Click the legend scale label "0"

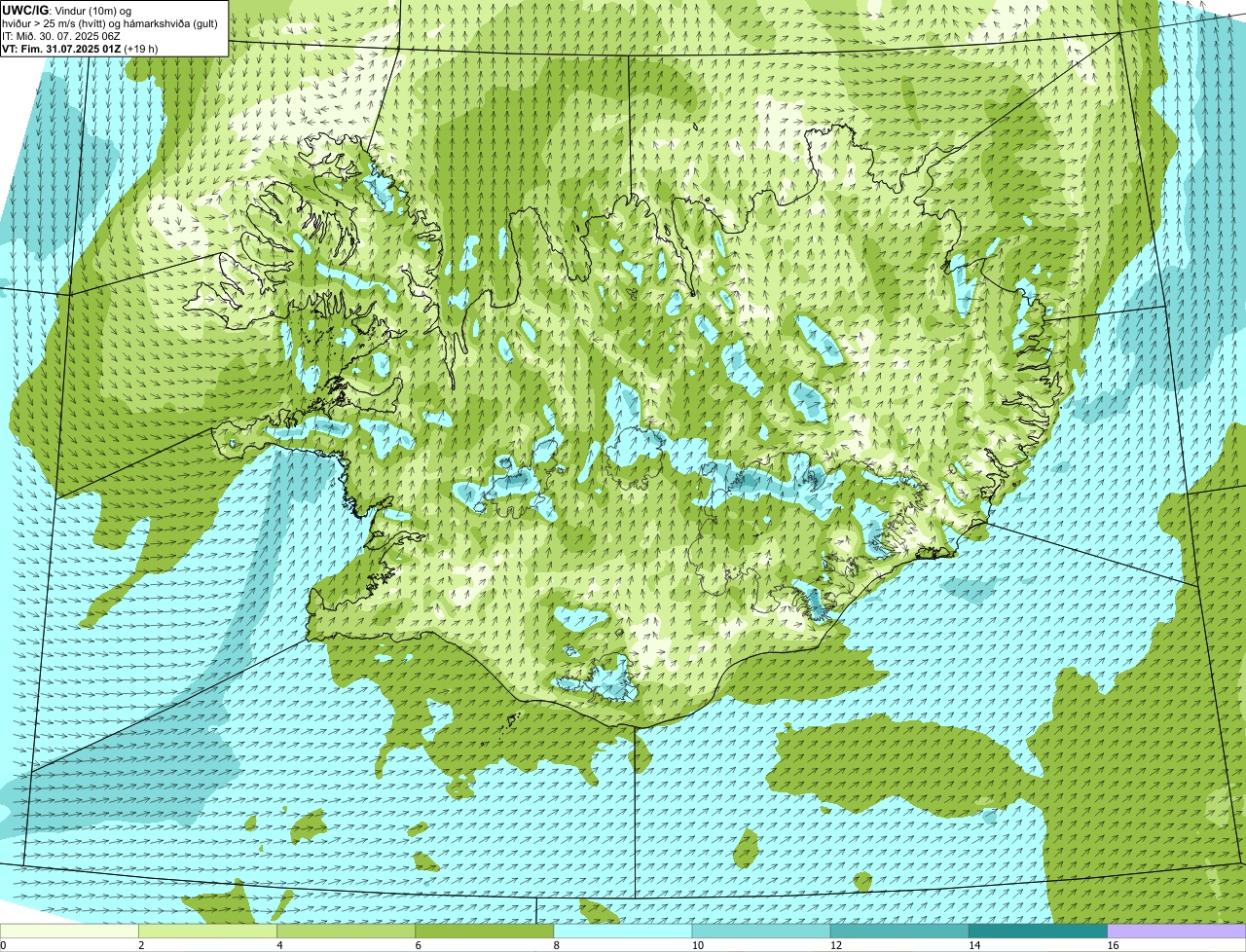coord(3,945)
